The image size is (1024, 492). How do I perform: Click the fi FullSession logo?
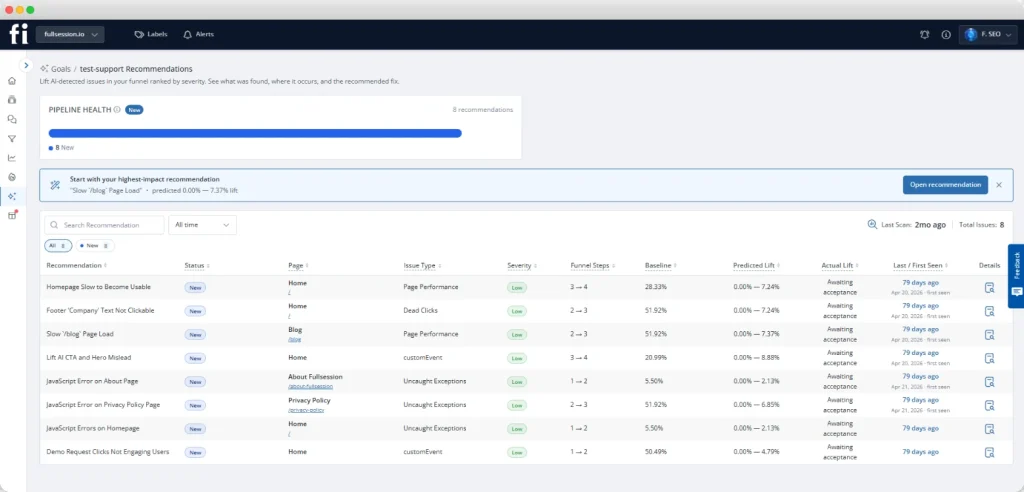18,34
